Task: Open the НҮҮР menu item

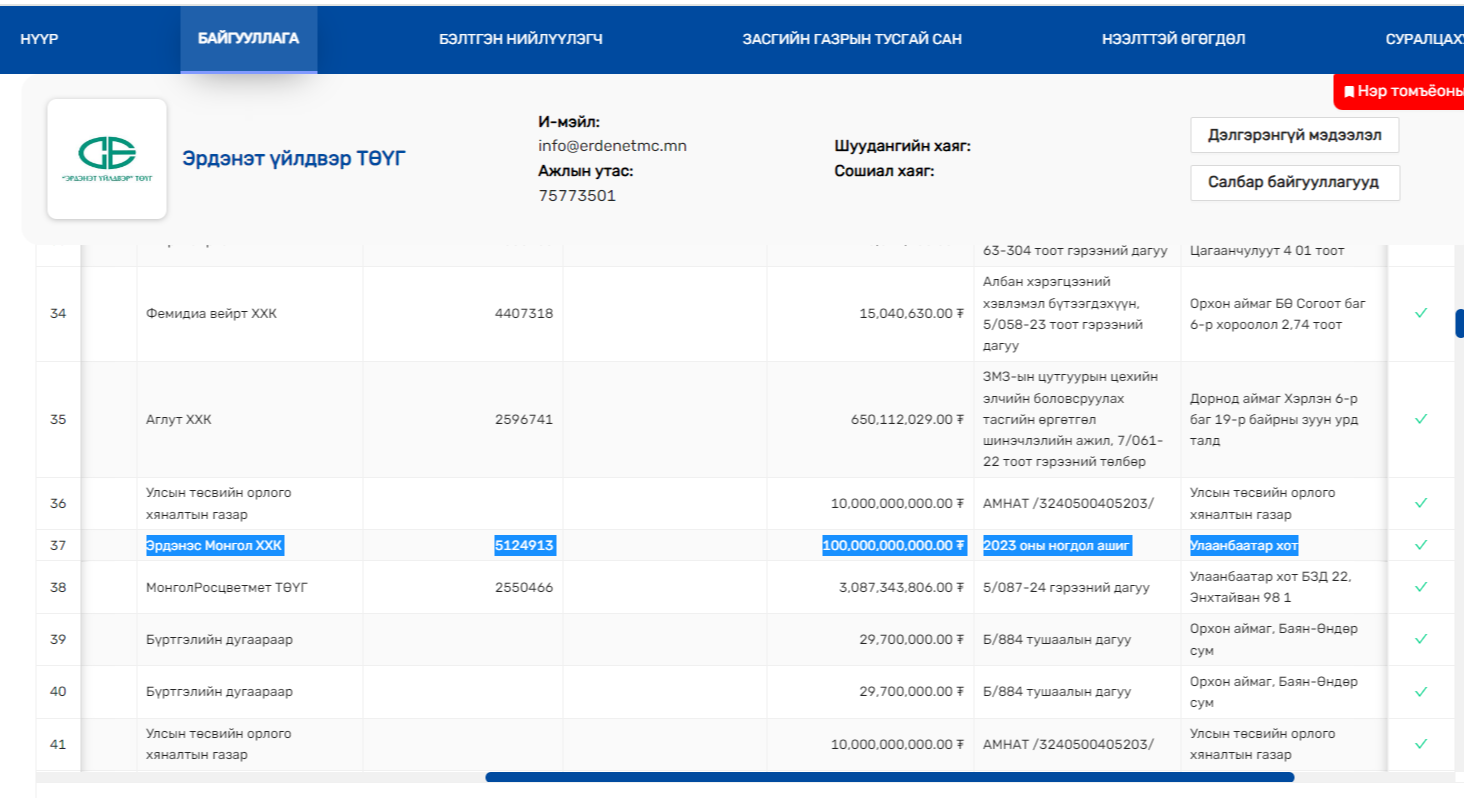Action: pyautogui.click(x=39, y=40)
